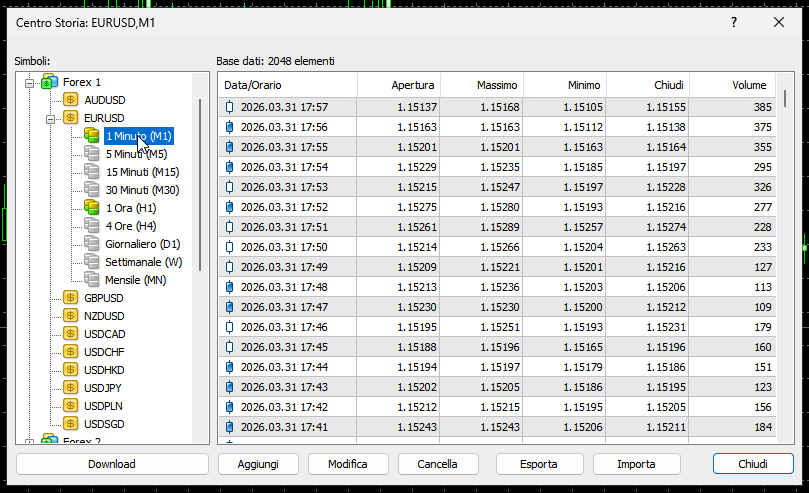
Task: Click the USDCAD dollar coin icon
Action: [71, 334]
